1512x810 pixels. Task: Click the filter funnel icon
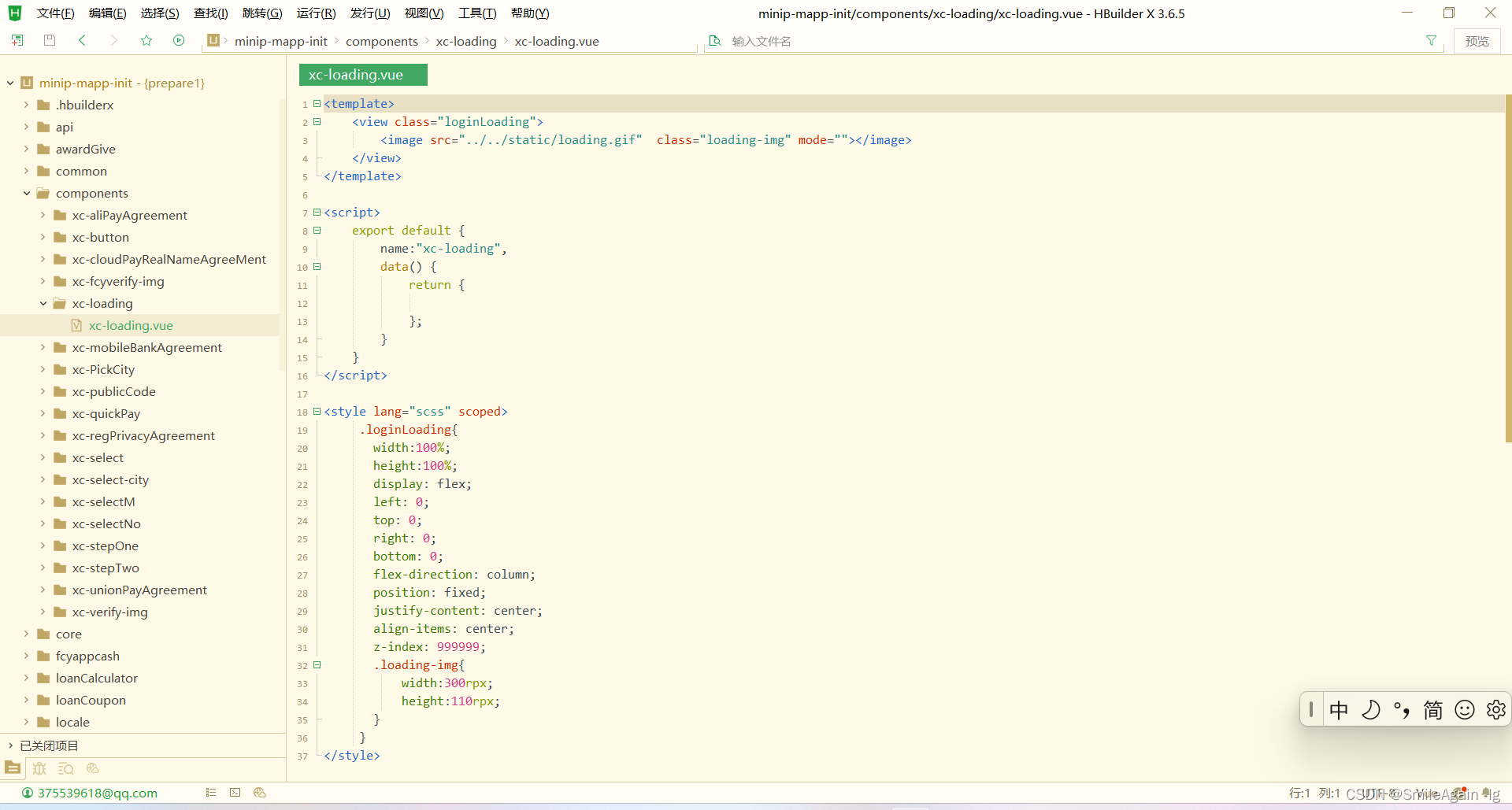(x=1431, y=40)
